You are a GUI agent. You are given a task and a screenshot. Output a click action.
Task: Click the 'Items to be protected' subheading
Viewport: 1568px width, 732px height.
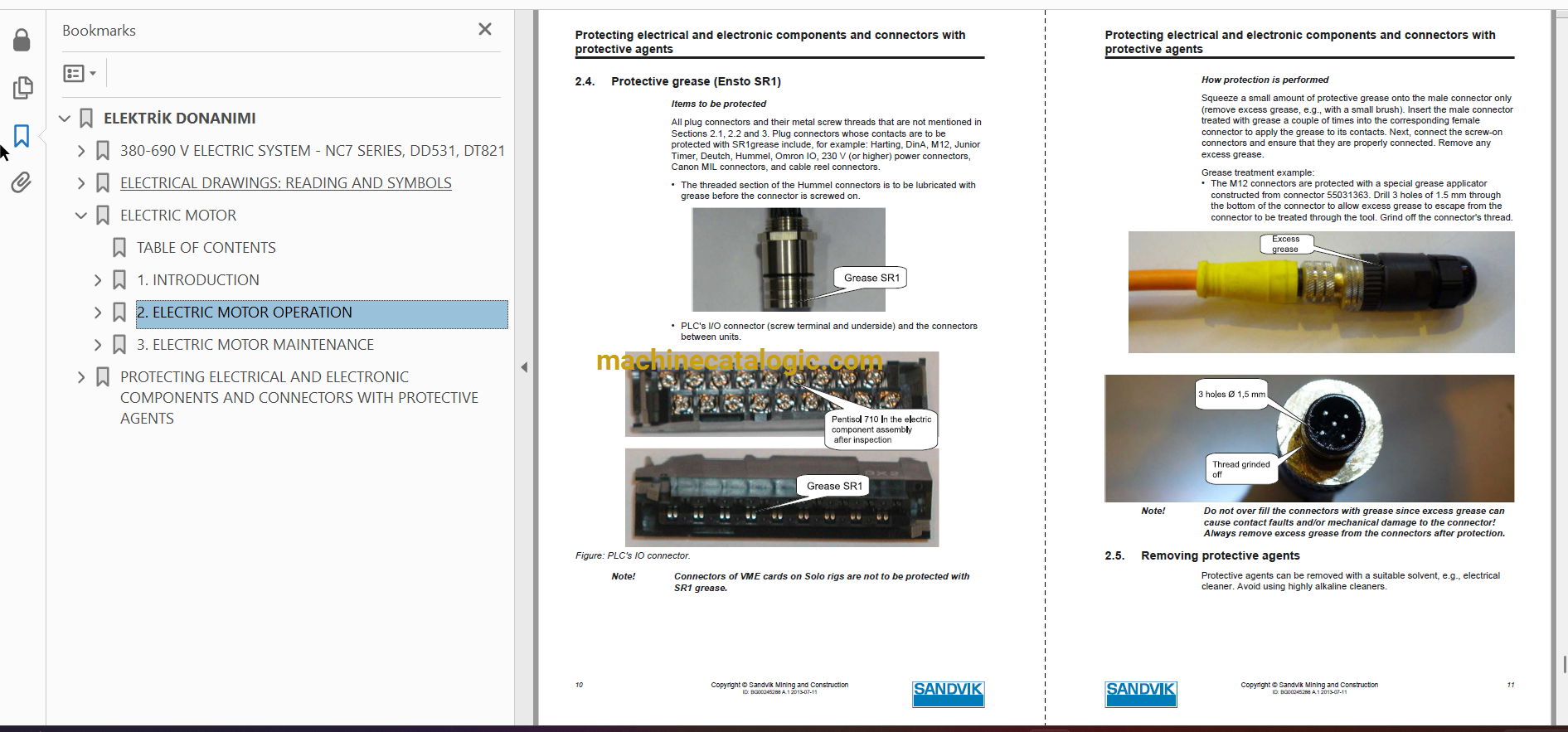pyautogui.click(x=719, y=104)
